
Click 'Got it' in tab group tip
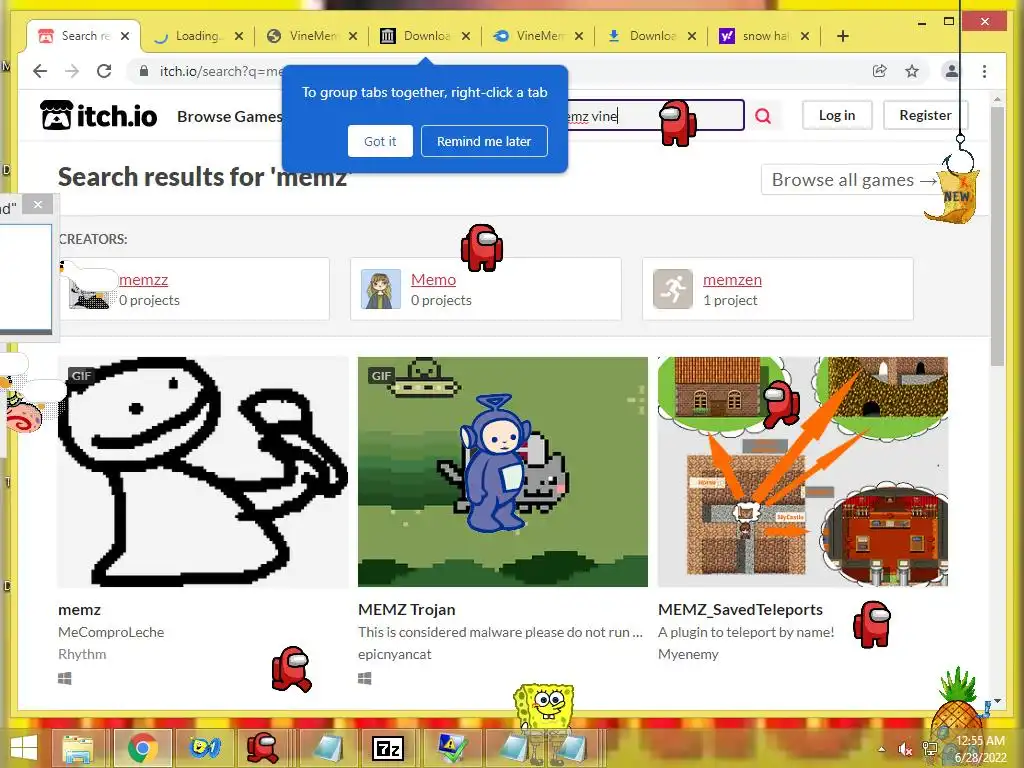pyautogui.click(x=380, y=141)
